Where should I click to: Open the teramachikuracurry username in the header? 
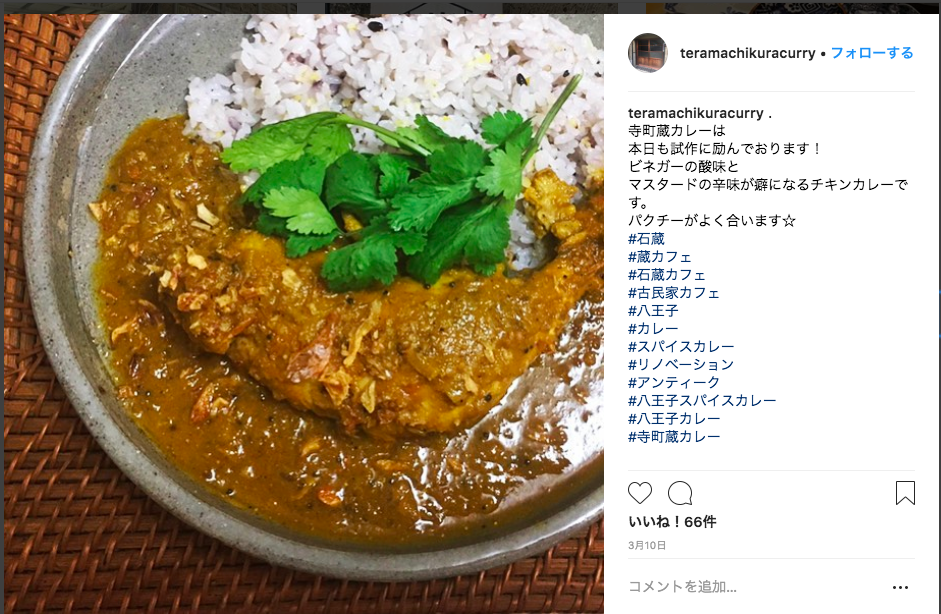748,53
